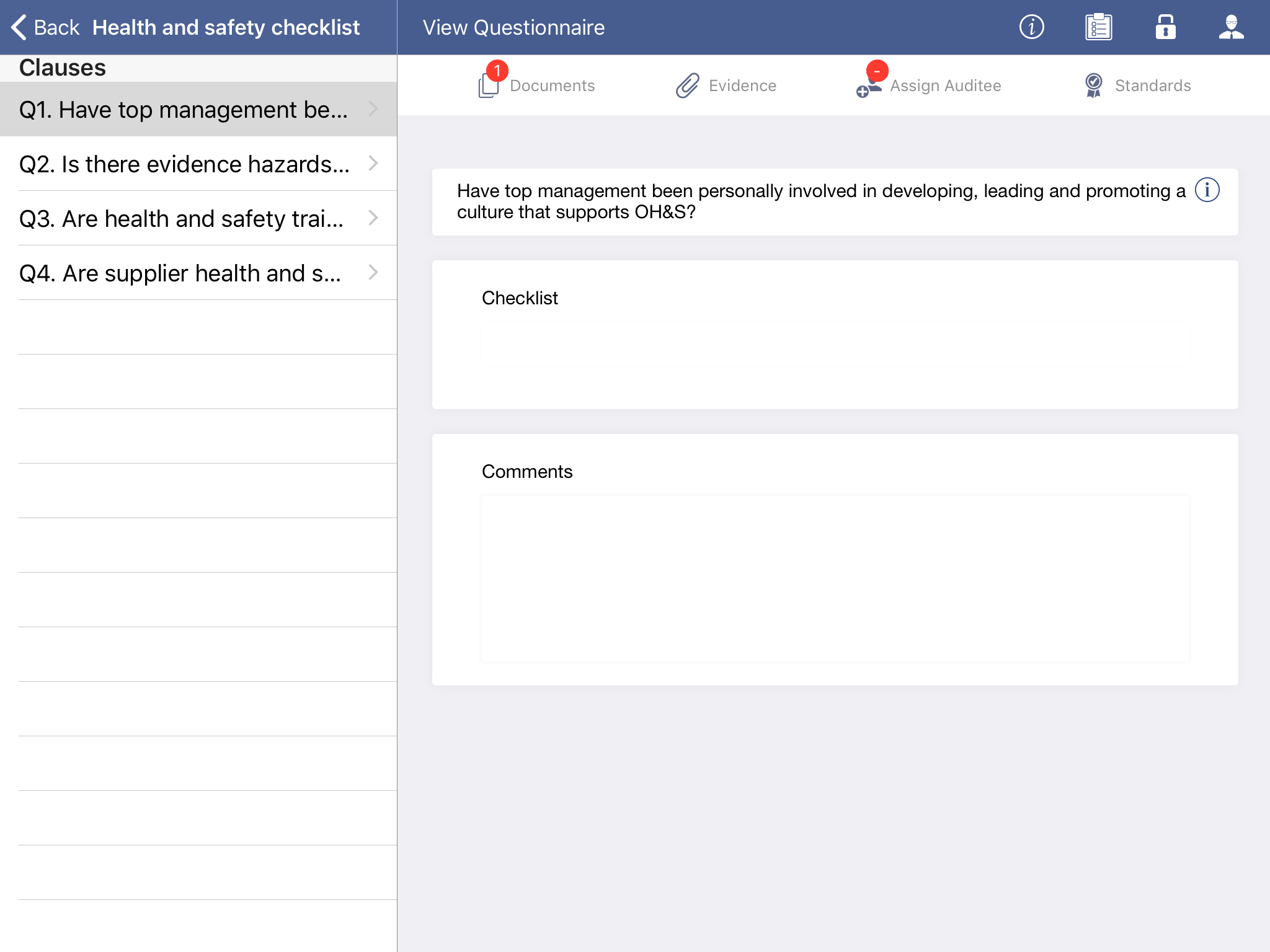
Task: Expand Q3 using its chevron
Action: point(373,218)
